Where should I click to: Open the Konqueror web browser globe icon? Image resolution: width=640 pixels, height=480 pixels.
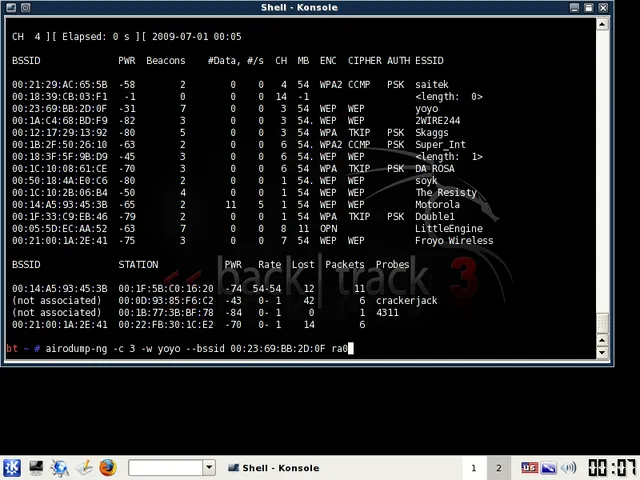click(x=60, y=468)
